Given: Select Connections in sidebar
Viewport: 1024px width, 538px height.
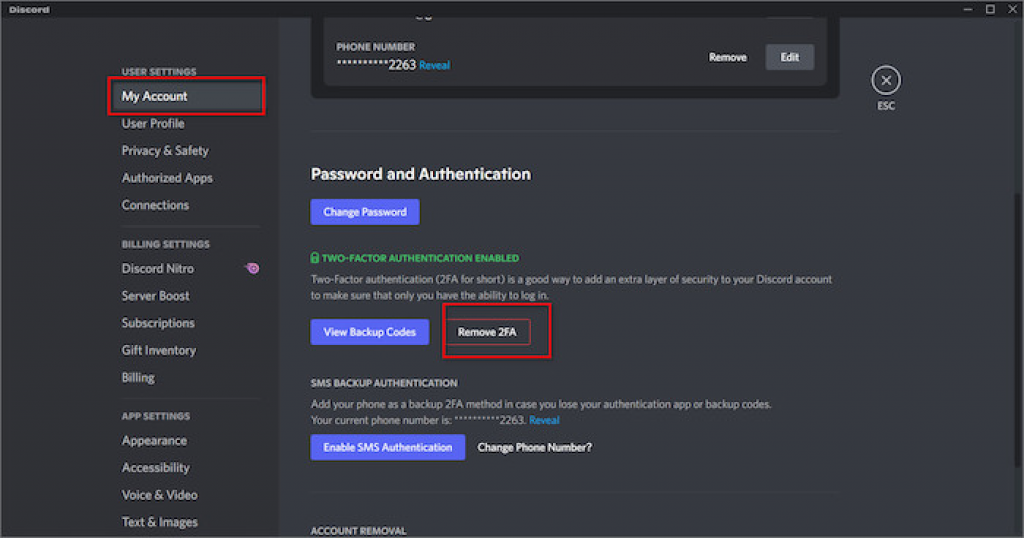Looking at the screenshot, I should 155,205.
